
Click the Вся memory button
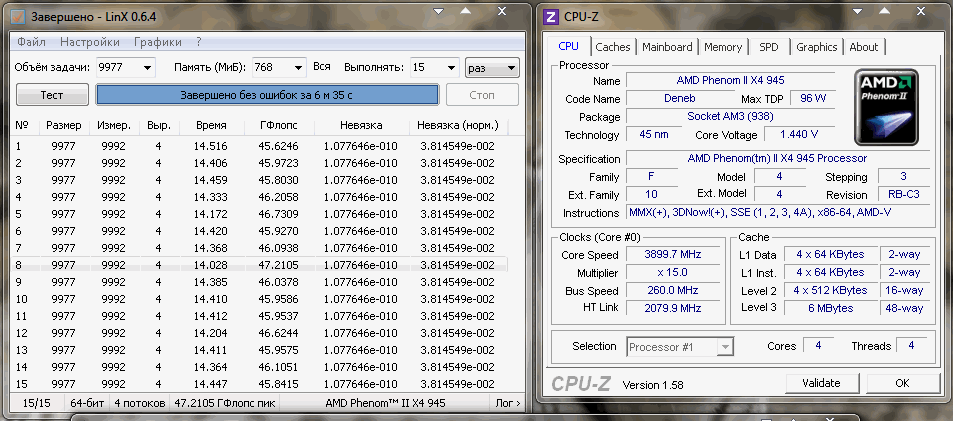tap(322, 67)
